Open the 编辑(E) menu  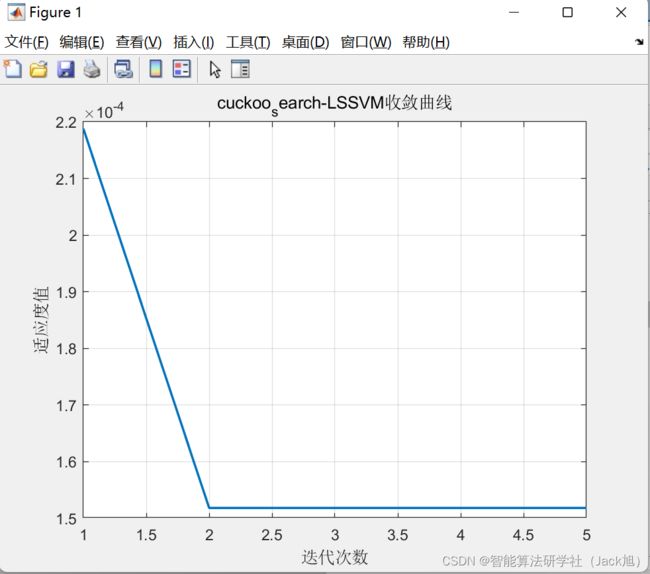tap(82, 42)
